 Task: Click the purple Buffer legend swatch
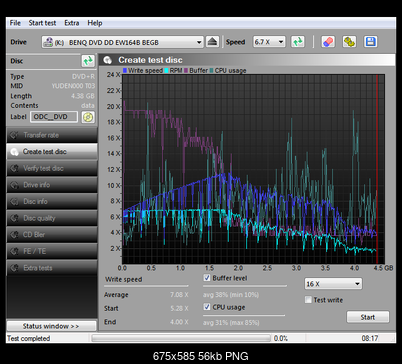[186, 70]
